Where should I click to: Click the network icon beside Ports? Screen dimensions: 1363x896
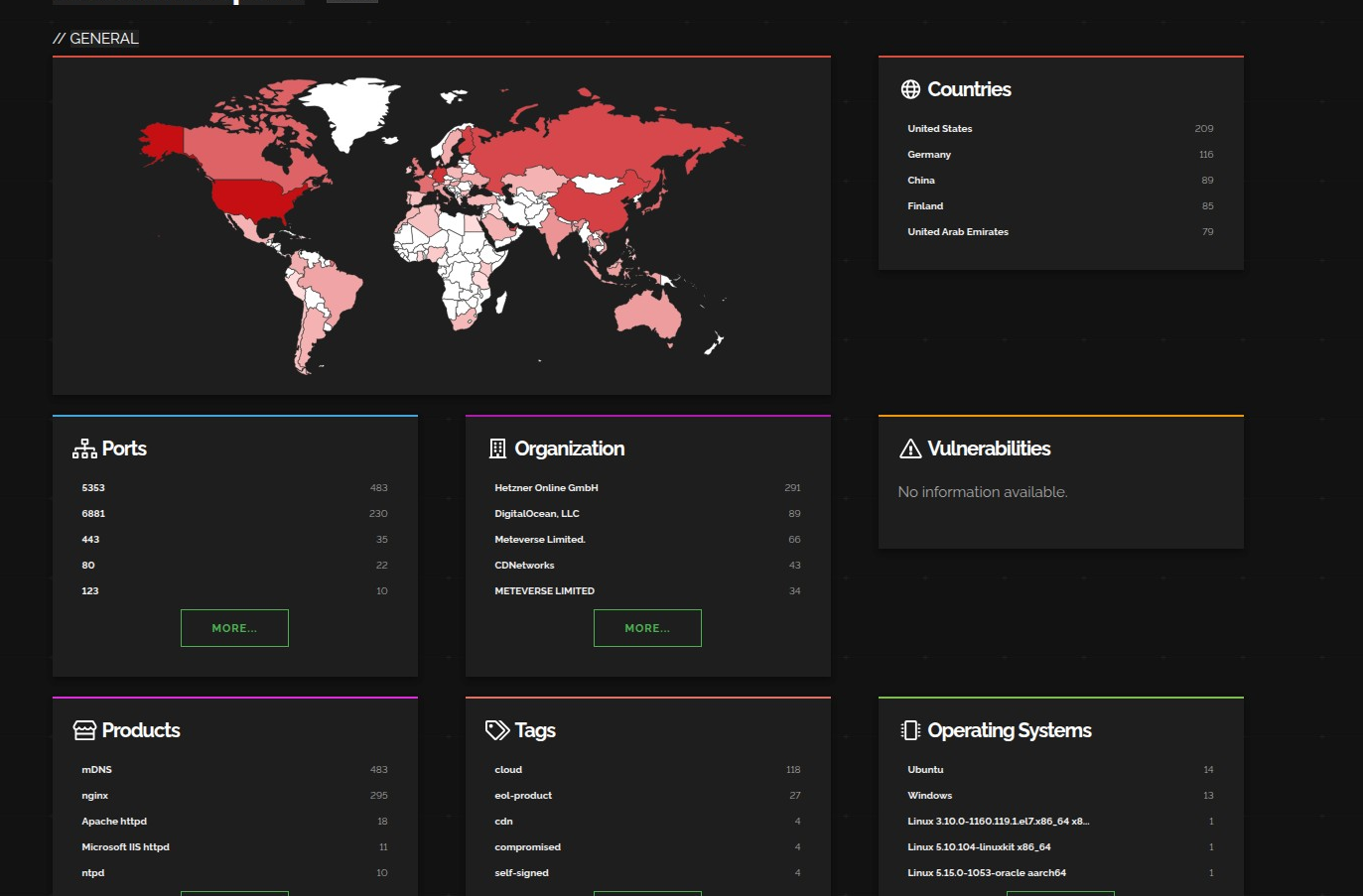coord(84,448)
